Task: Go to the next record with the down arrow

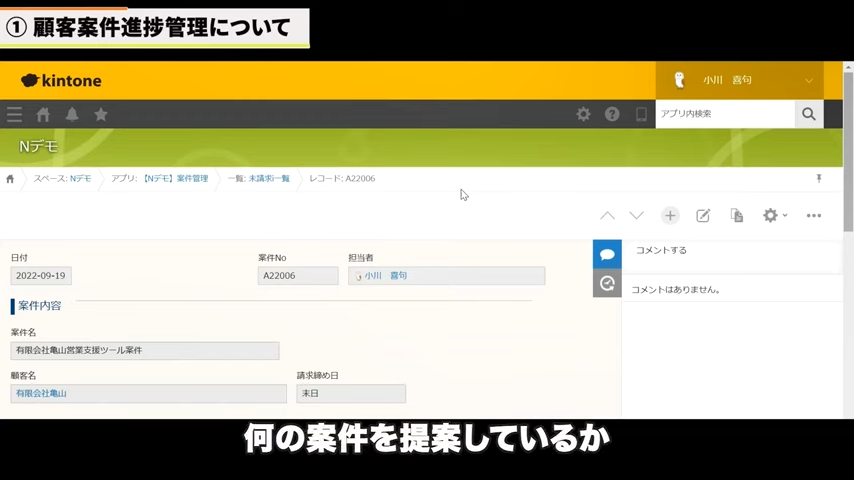Action: pyautogui.click(x=636, y=216)
